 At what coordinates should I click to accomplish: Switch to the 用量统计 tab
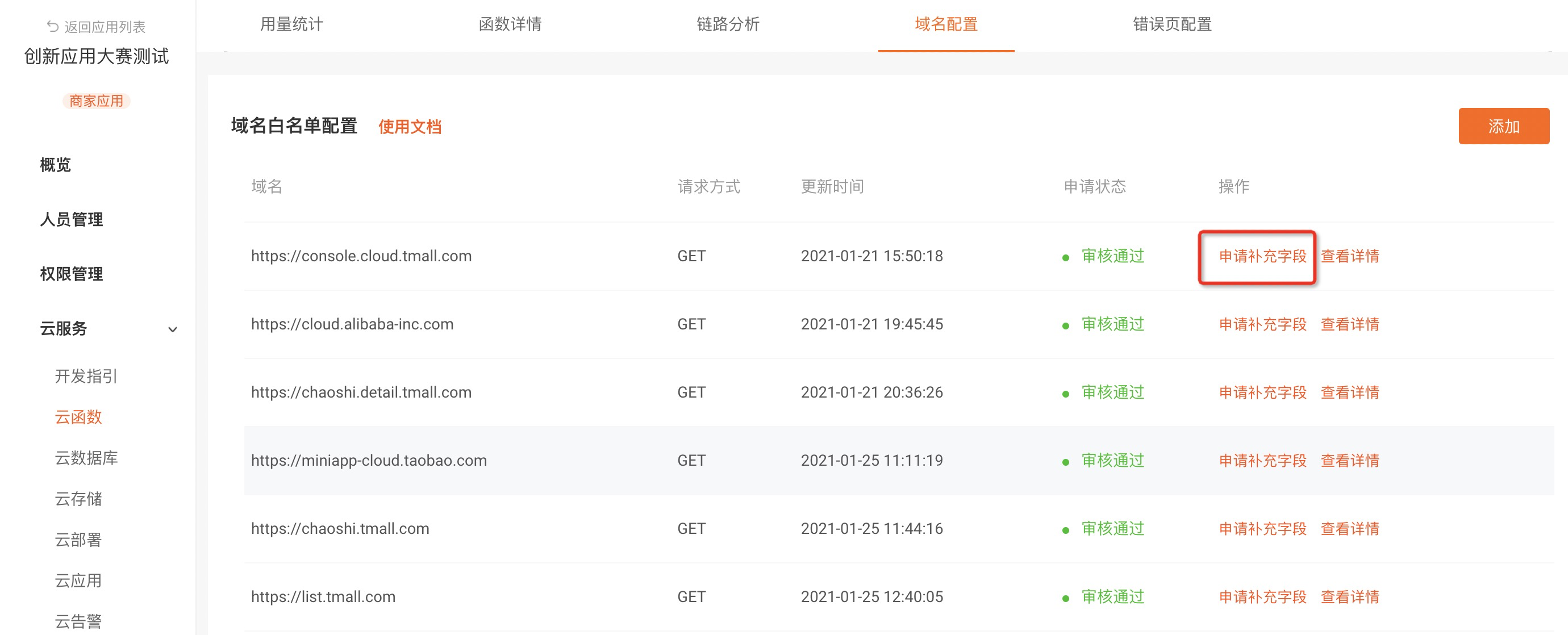291,24
